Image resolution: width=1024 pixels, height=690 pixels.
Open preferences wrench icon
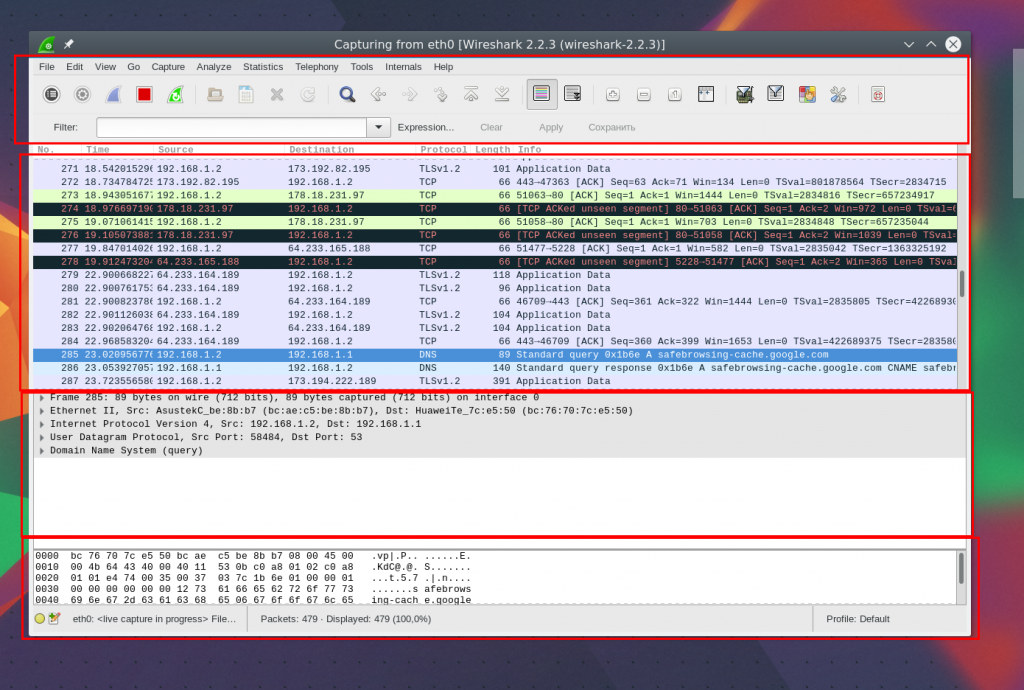click(839, 95)
